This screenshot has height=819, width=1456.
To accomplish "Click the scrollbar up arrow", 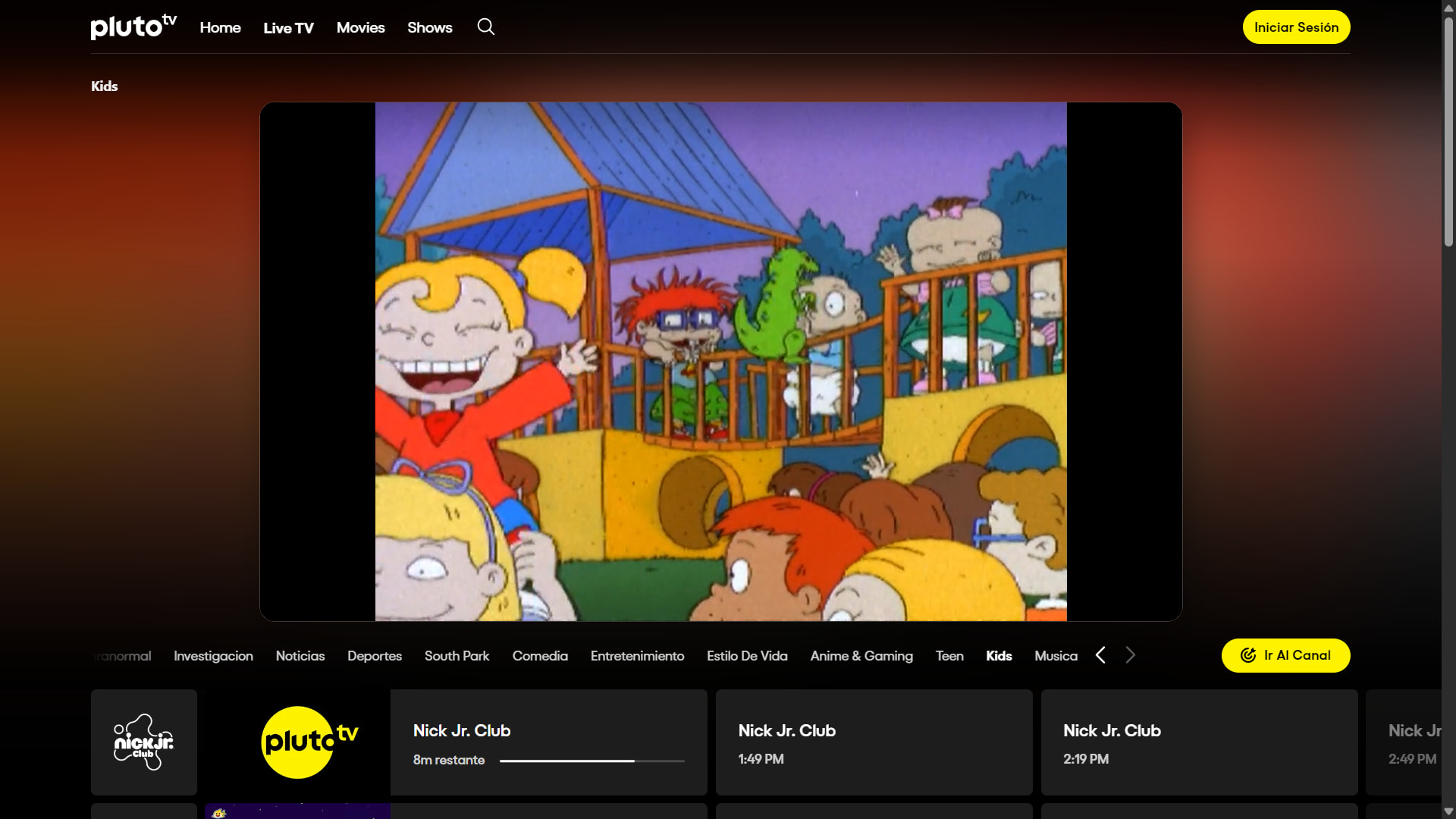I will [1448, 8].
